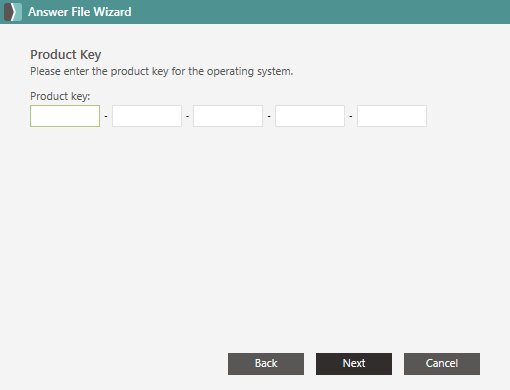
Task: Go to the previous step with Back
Action: coord(266,364)
